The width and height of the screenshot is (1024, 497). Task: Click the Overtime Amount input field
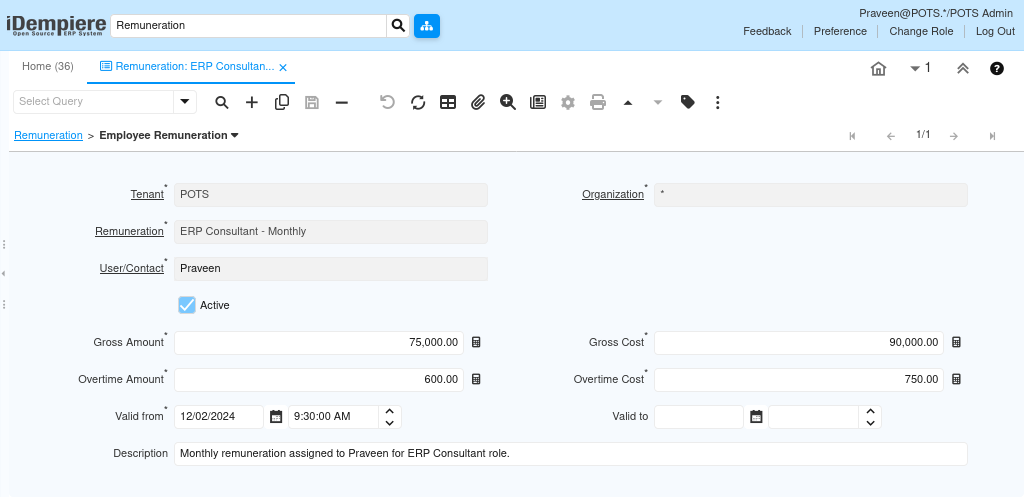click(319, 380)
